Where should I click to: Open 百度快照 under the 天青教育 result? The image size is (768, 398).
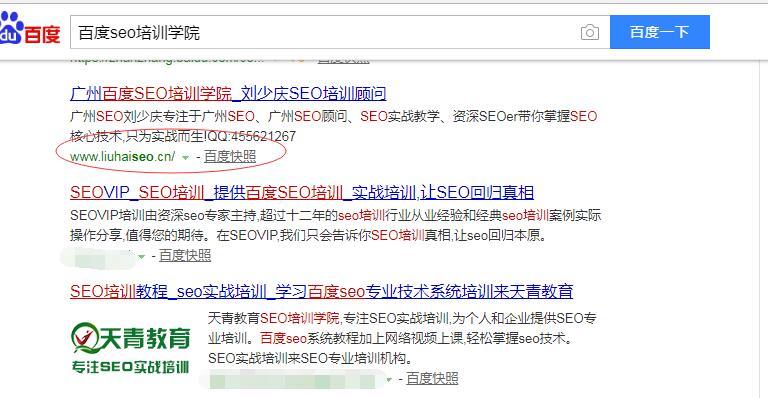pyautogui.click(x=432, y=378)
